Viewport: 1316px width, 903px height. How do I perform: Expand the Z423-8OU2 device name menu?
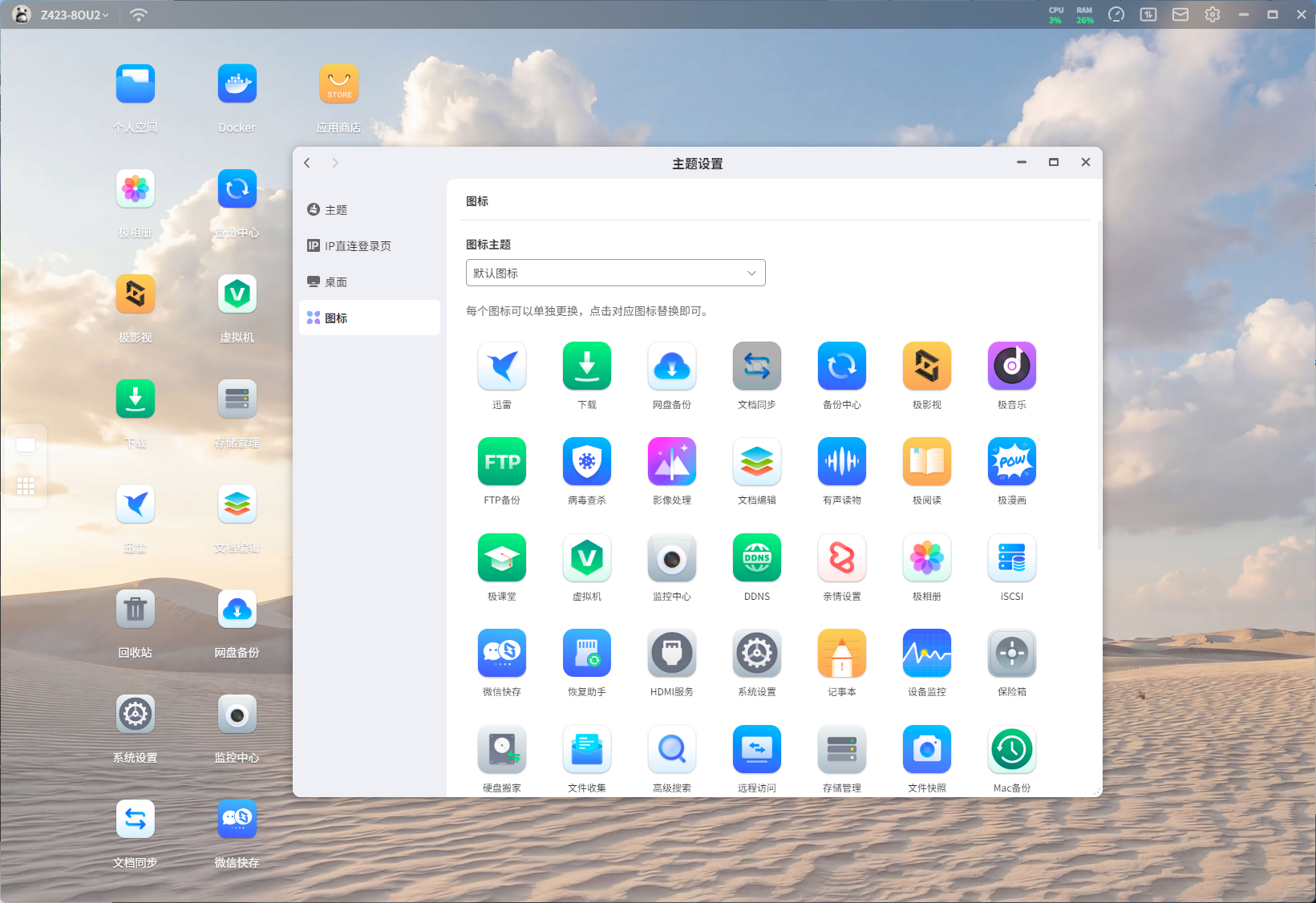coord(75,14)
